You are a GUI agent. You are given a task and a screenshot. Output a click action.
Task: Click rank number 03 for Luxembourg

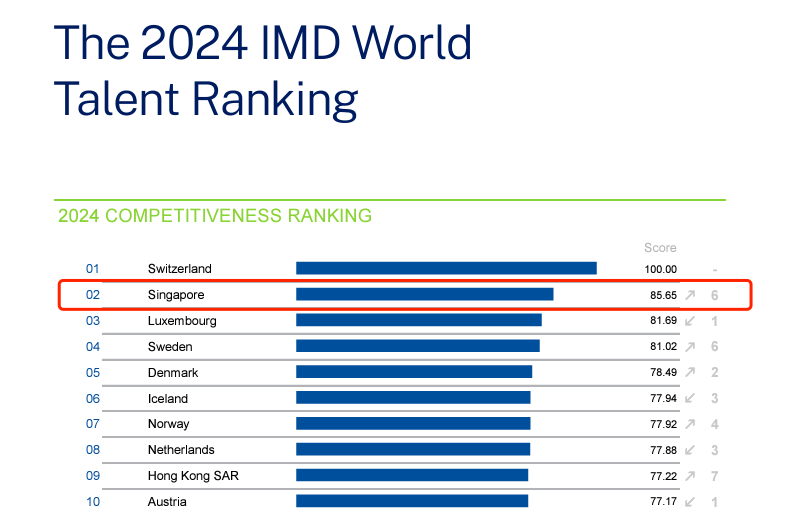[93, 321]
